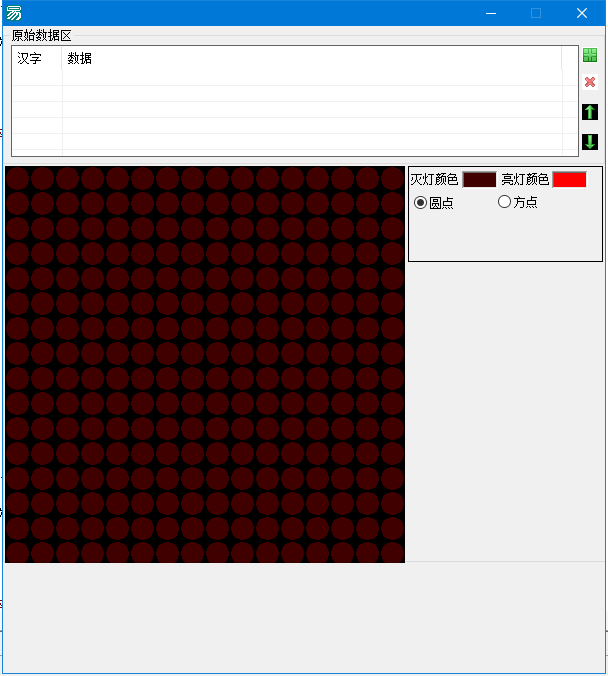Open the 亮灯颜色 red color swatch
Screen dimensions: 608x676
(x=570, y=179)
